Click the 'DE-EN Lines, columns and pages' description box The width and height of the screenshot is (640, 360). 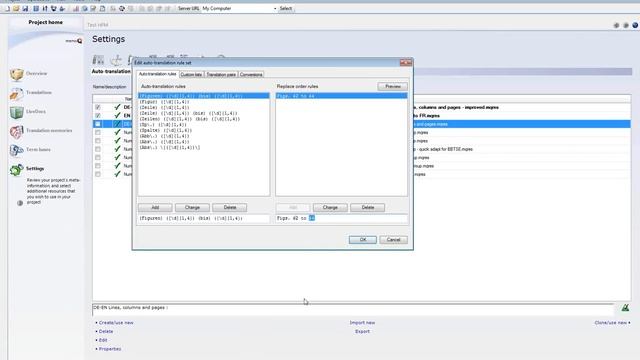click(353, 309)
